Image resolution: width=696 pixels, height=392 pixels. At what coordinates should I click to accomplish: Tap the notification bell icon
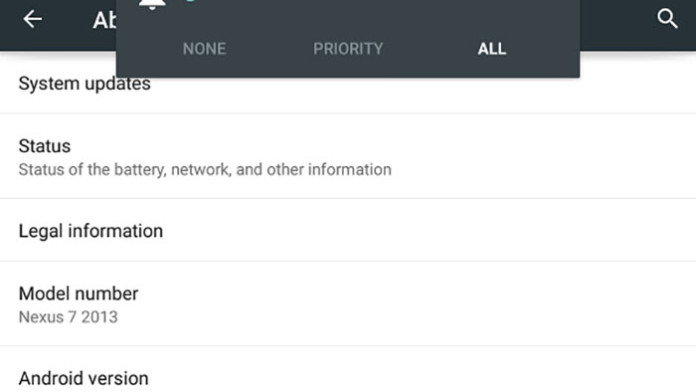tap(152, 4)
